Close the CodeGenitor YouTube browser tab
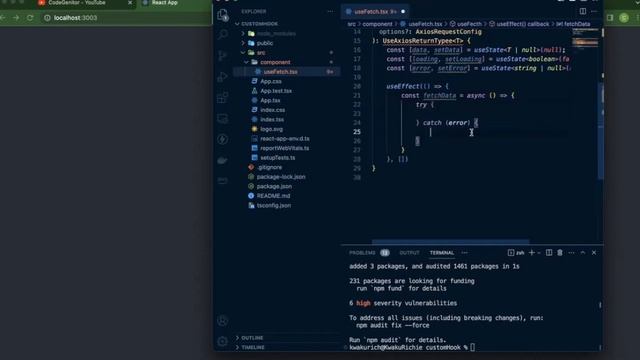This screenshot has width=640, height=360. pyautogui.click(x=130, y=3)
